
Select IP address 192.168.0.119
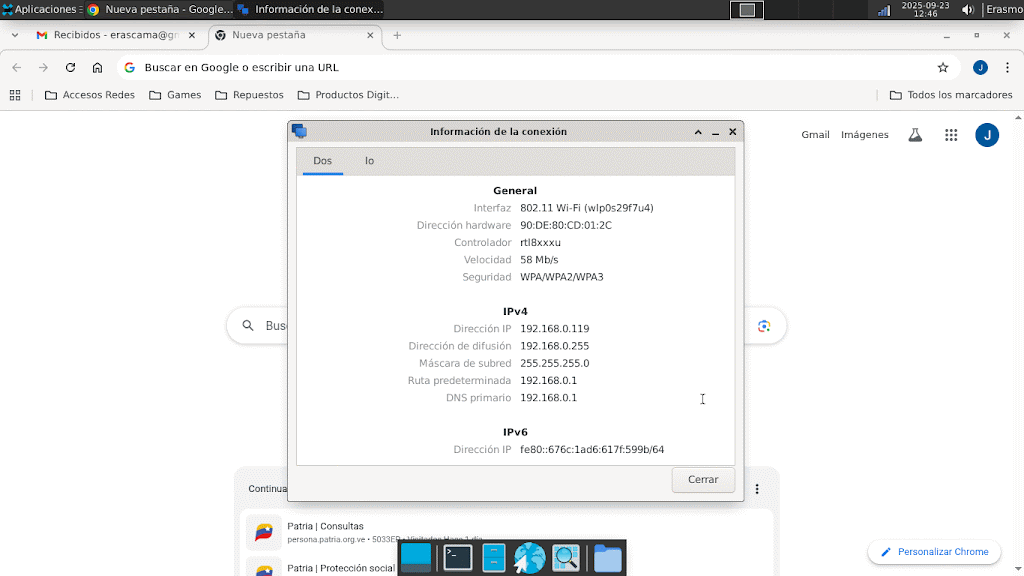tap(554, 328)
